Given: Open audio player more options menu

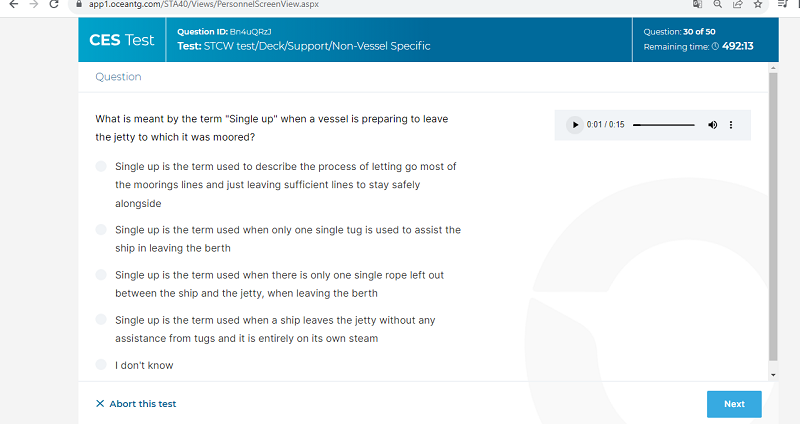Looking at the screenshot, I should pyautogui.click(x=731, y=124).
